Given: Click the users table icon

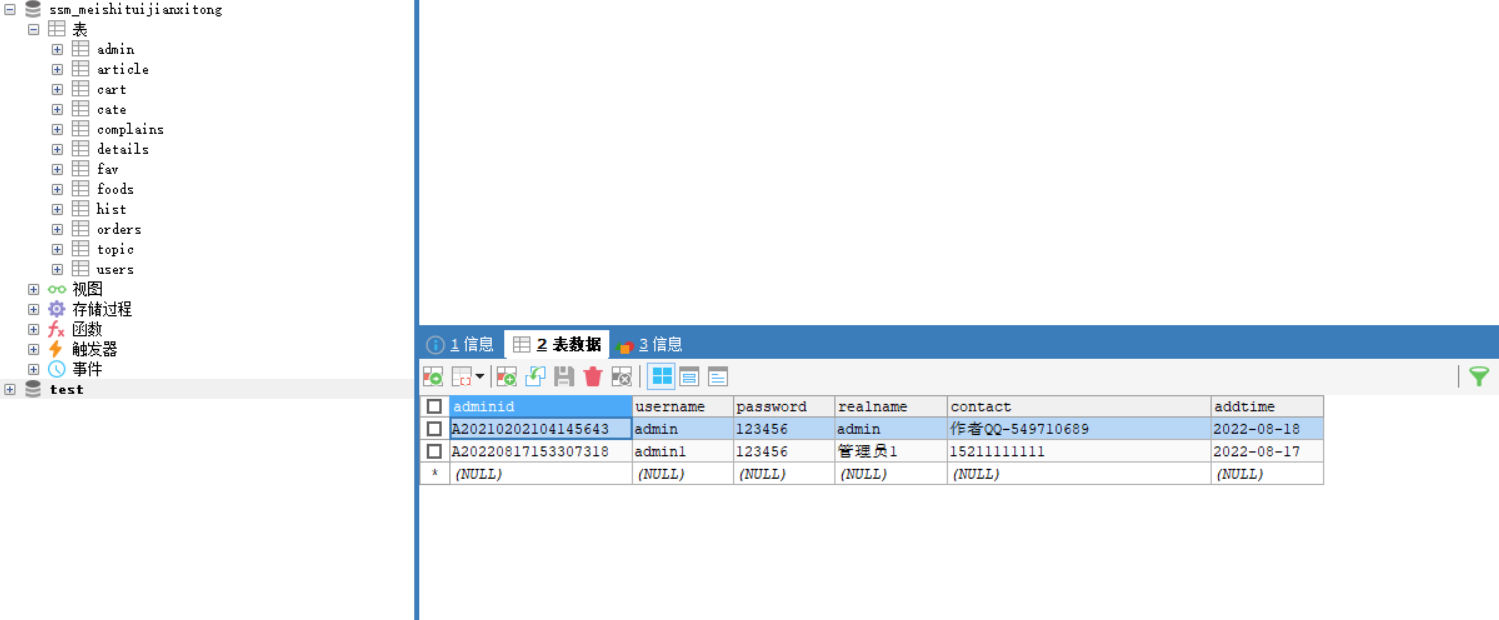Looking at the screenshot, I should coord(81,269).
